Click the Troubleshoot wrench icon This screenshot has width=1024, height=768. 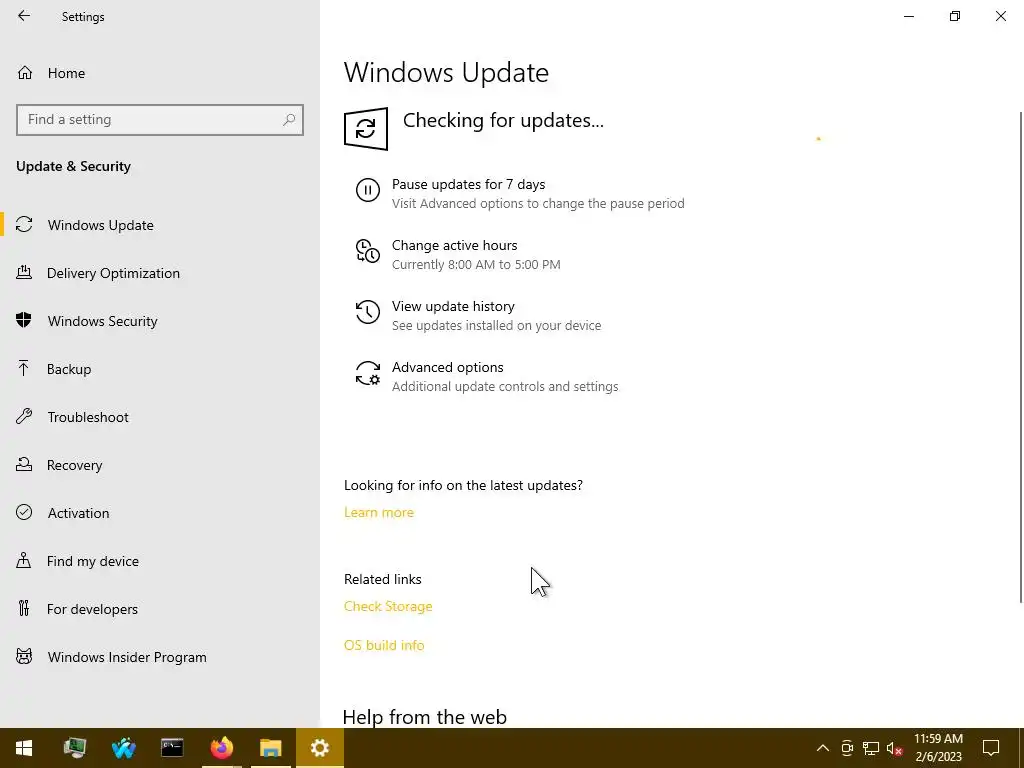[24, 416]
